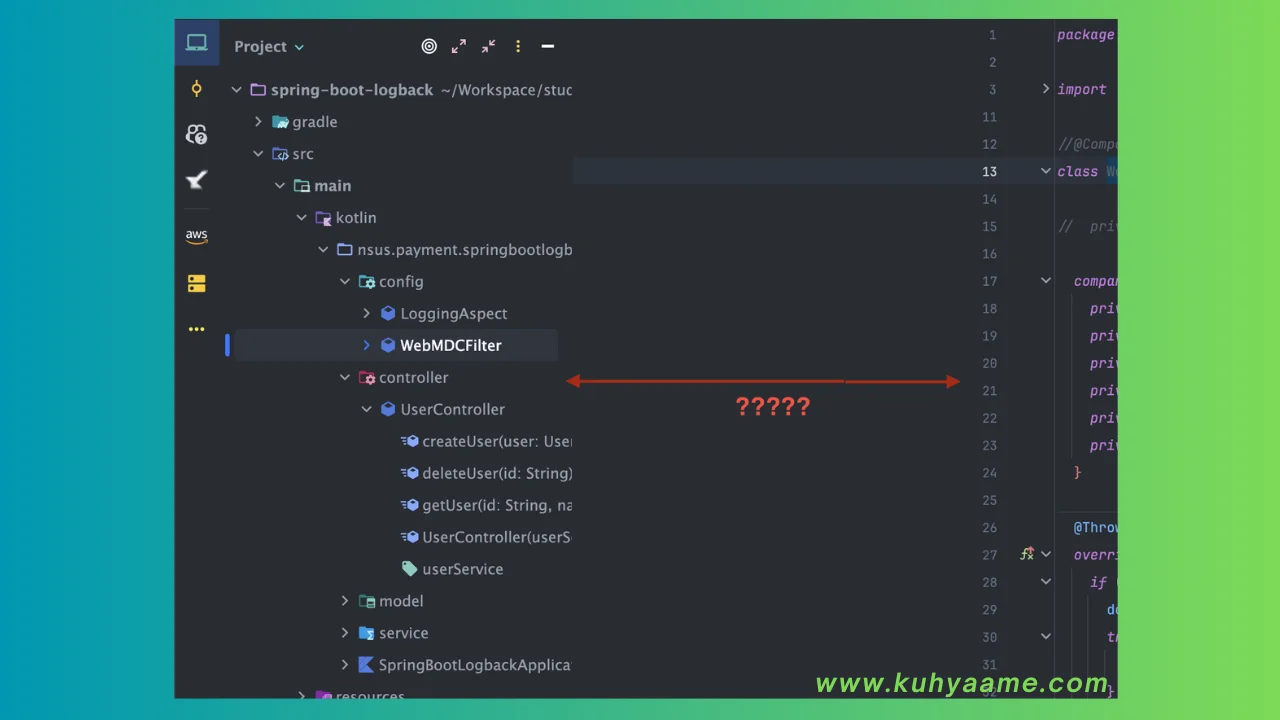Collapse the spring-boot-logback root folder
1280x720 pixels.
coord(237,90)
